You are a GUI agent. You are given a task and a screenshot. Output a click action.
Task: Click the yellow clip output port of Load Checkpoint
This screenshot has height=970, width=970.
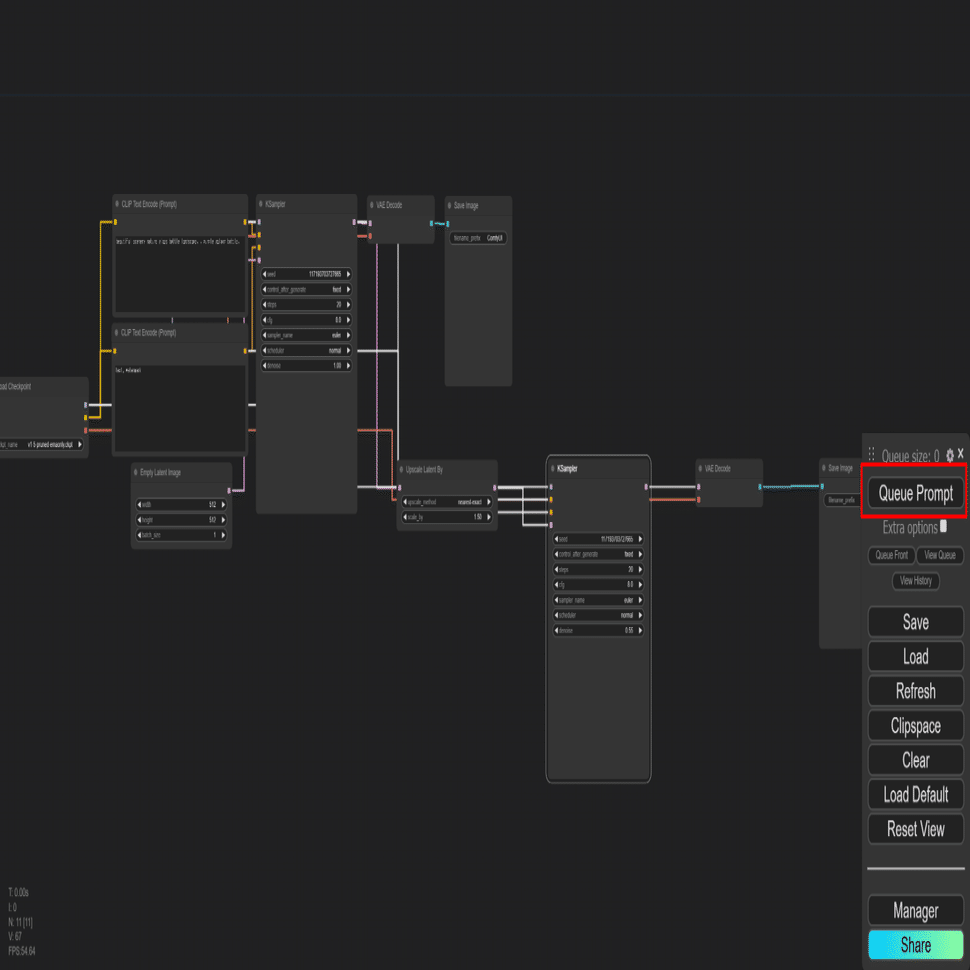(x=85, y=418)
